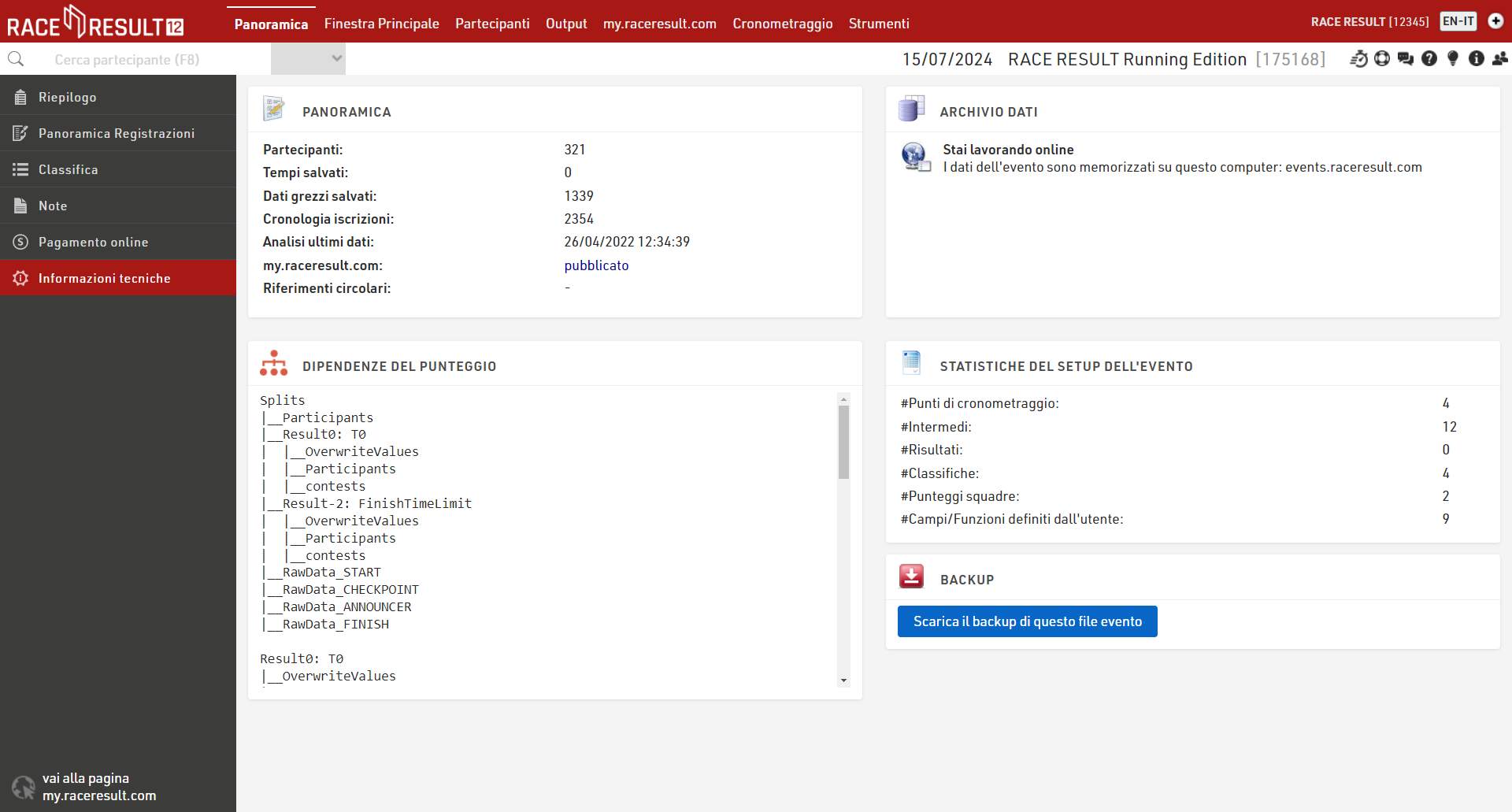
Task: Click the round plus button top right
Action: [x=1495, y=21]
